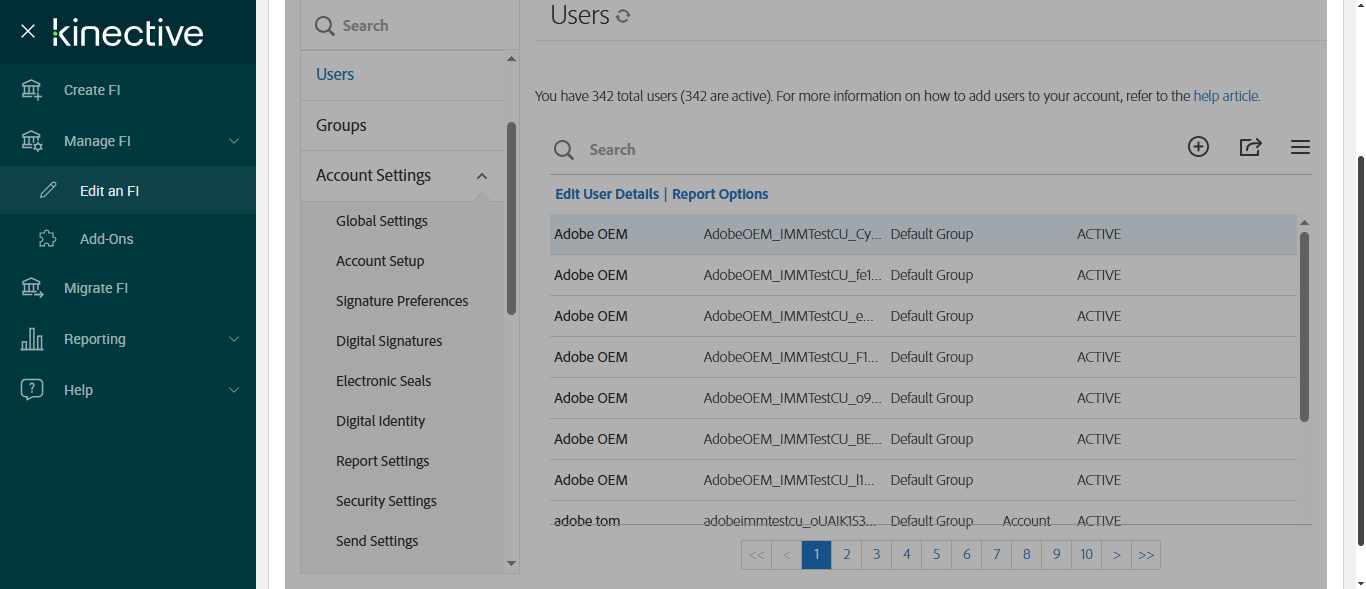Click the Edit User Details link
The height and width of the screenshot is (589, 1366).
607,194
